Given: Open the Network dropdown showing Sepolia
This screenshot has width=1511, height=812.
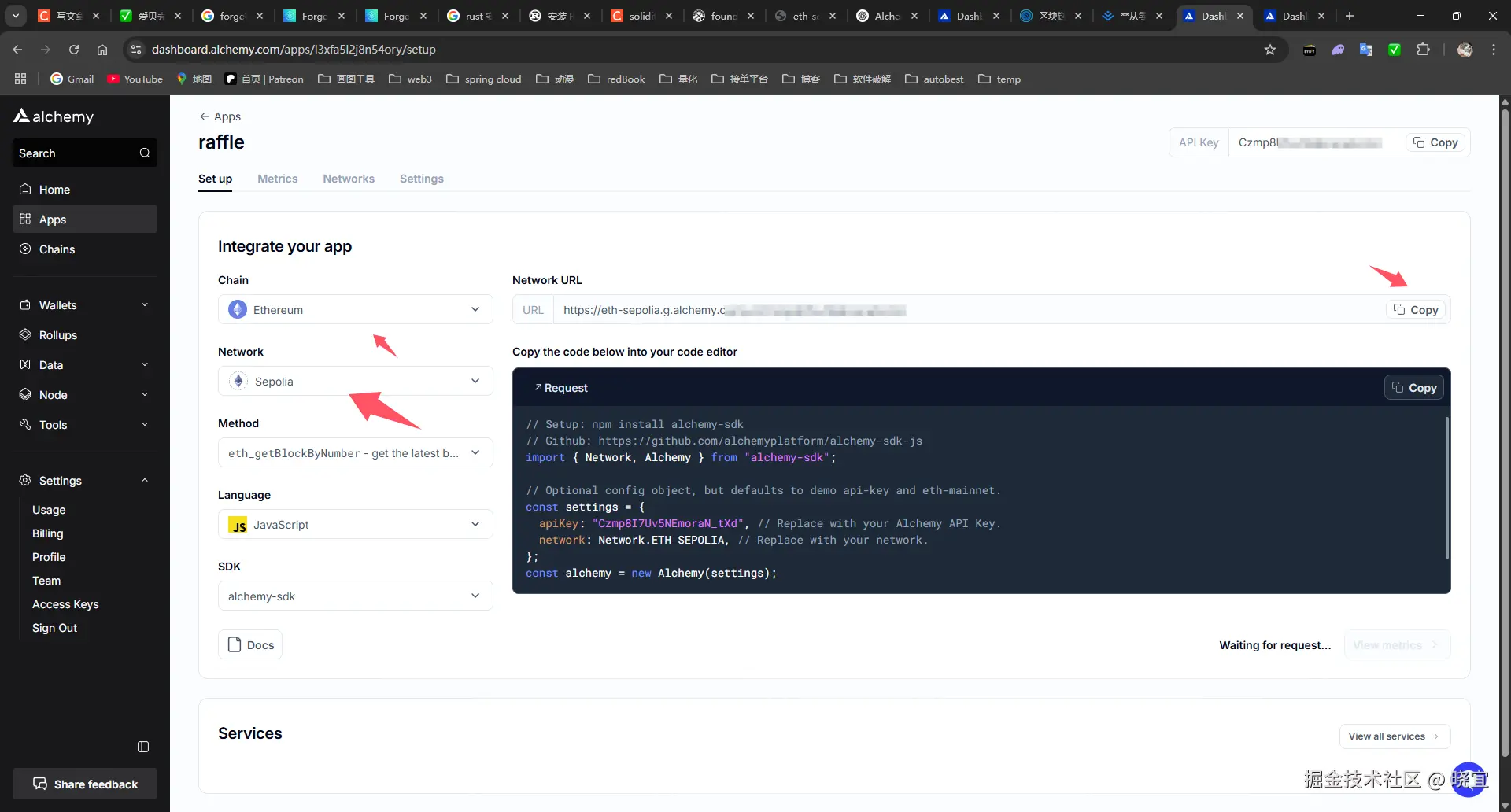Looking at the screenshot, I should pos(356,381).
